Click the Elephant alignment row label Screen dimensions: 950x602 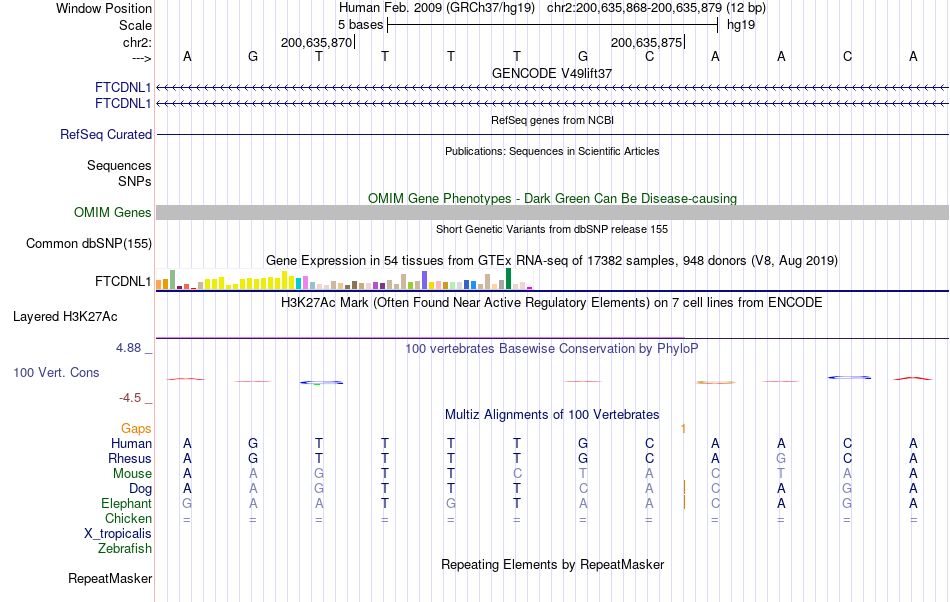coord(126,503)
